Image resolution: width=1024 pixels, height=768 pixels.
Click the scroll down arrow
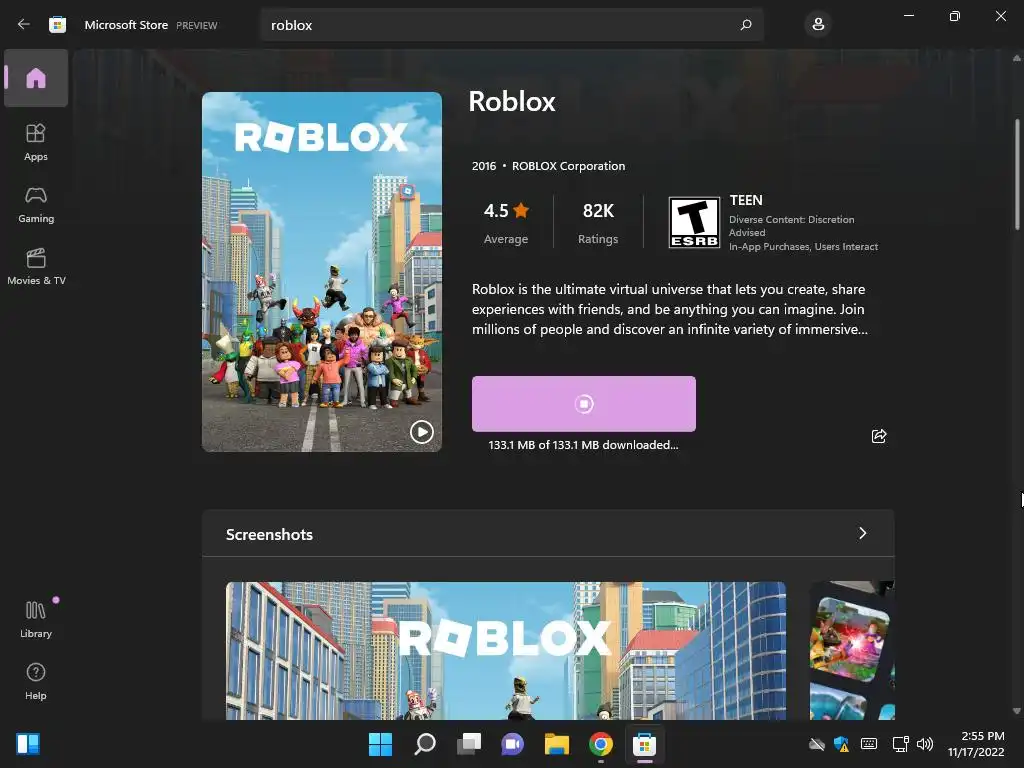click(1016, 711)
